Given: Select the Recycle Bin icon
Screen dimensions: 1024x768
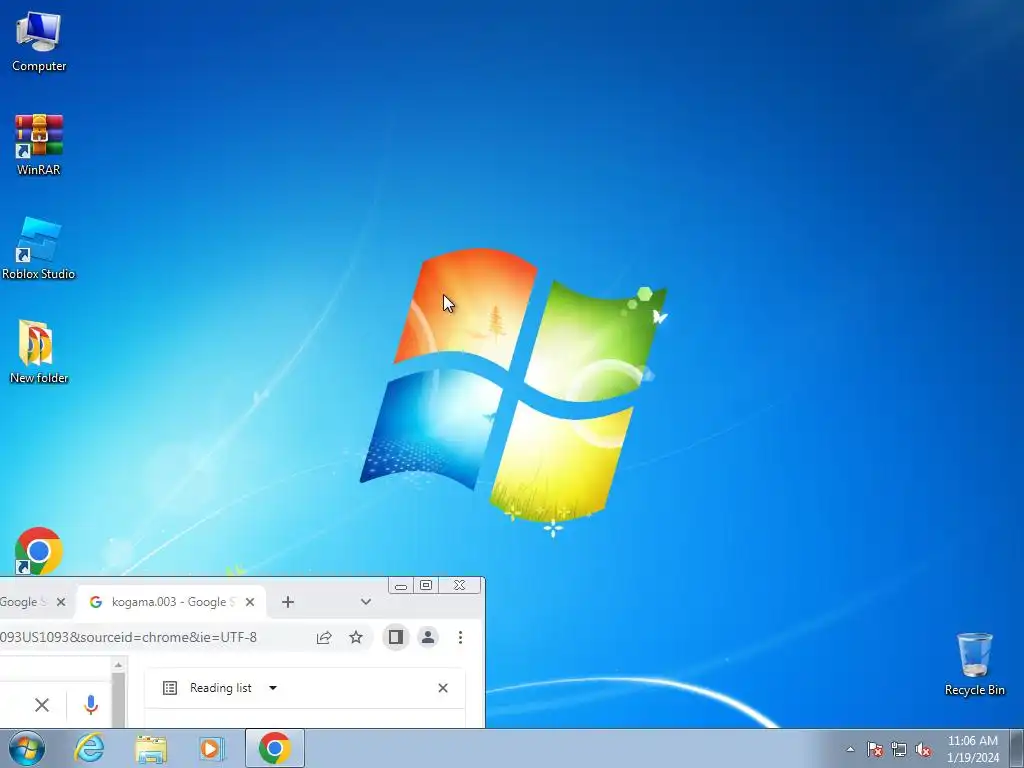Looking at the screenshot, I should [974, 664].
